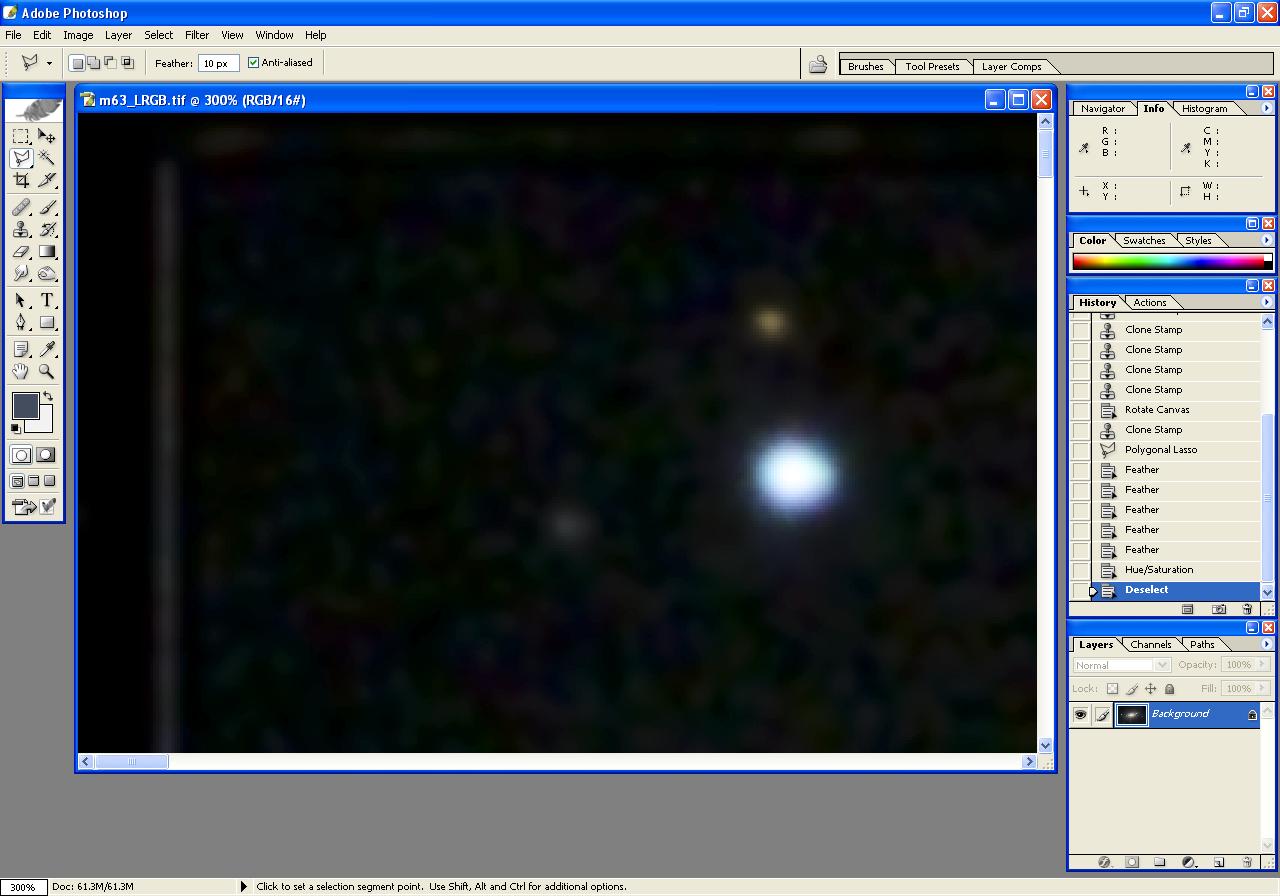Select the Crop tool
Screen dimensions: 1280x896
[x=21, y=180]
